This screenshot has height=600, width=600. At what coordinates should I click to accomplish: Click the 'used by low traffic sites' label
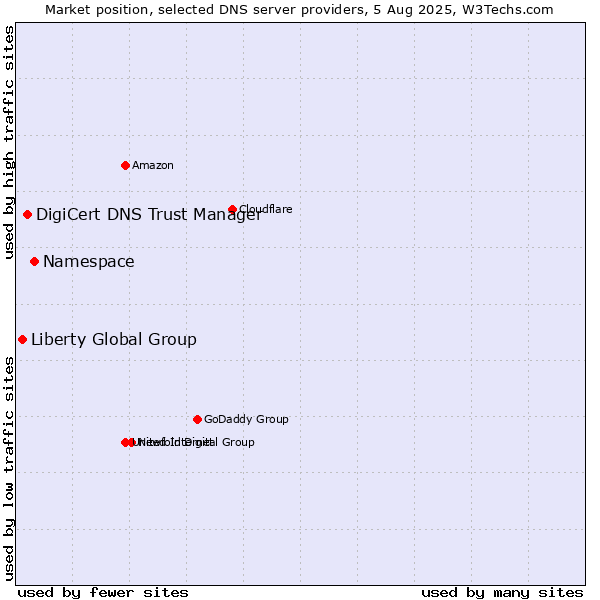[x=8, y=469]
